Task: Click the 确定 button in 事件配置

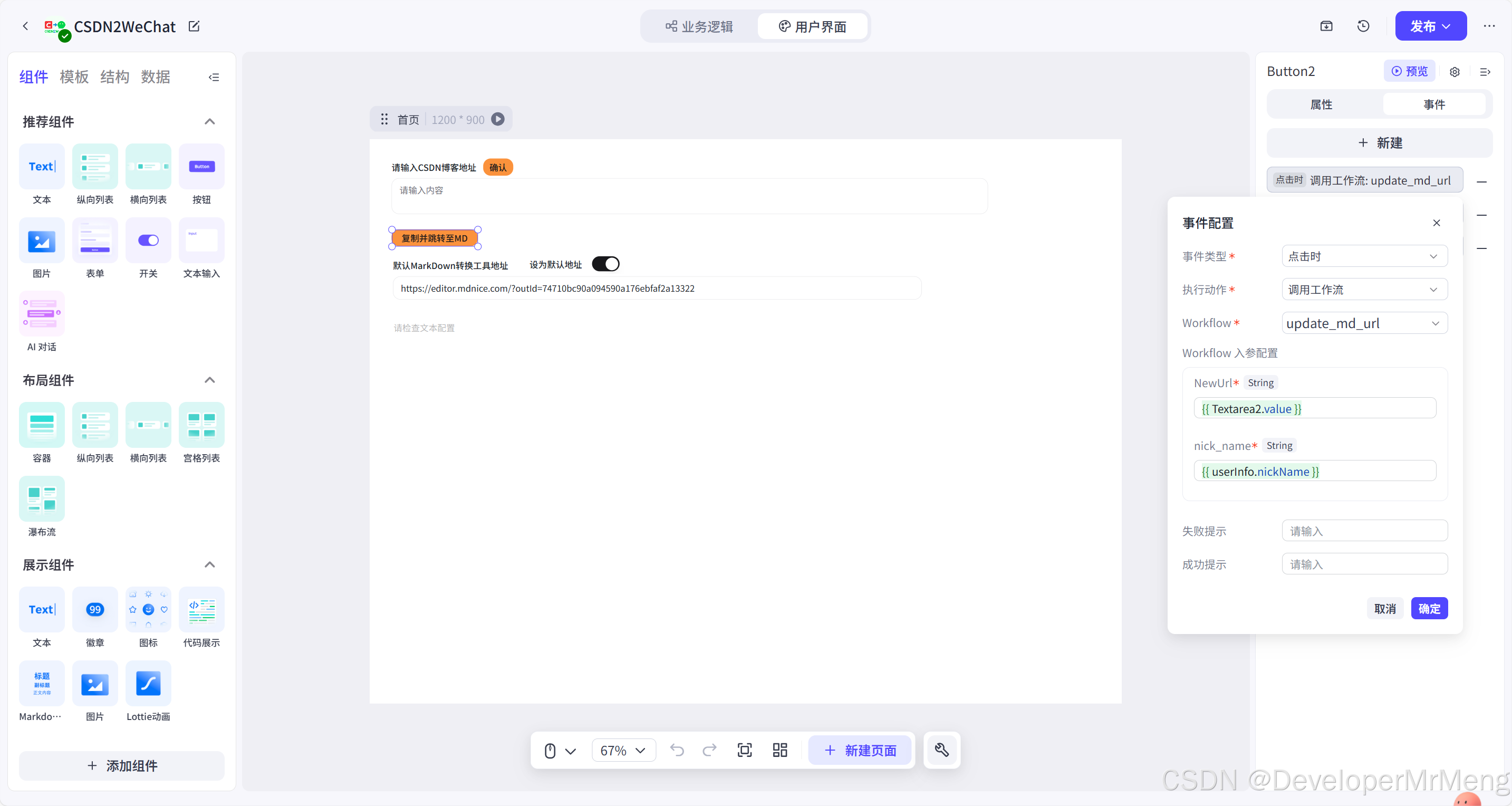Action: coord(1429,609)
